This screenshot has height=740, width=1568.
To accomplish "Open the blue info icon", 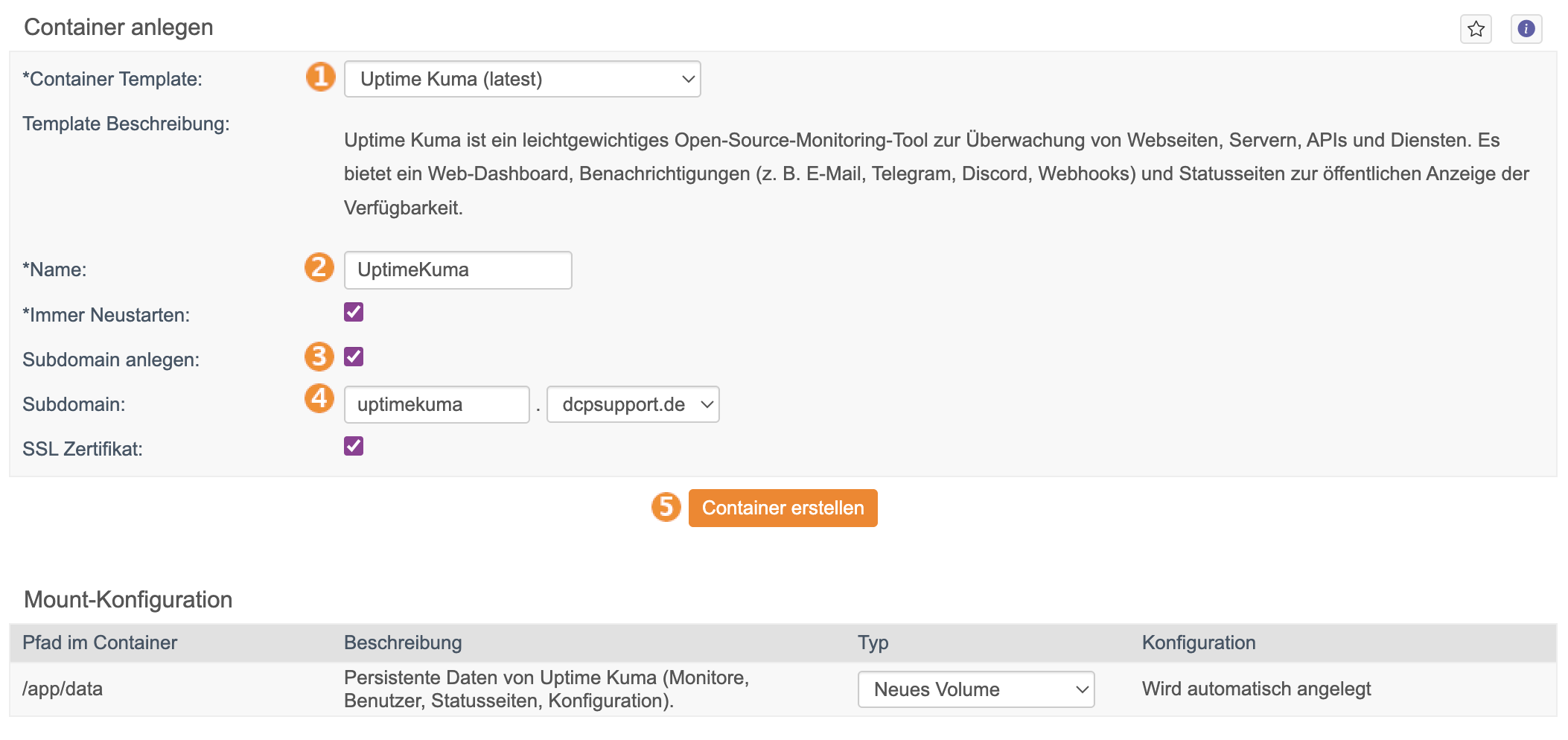I will coord(1526,29).
